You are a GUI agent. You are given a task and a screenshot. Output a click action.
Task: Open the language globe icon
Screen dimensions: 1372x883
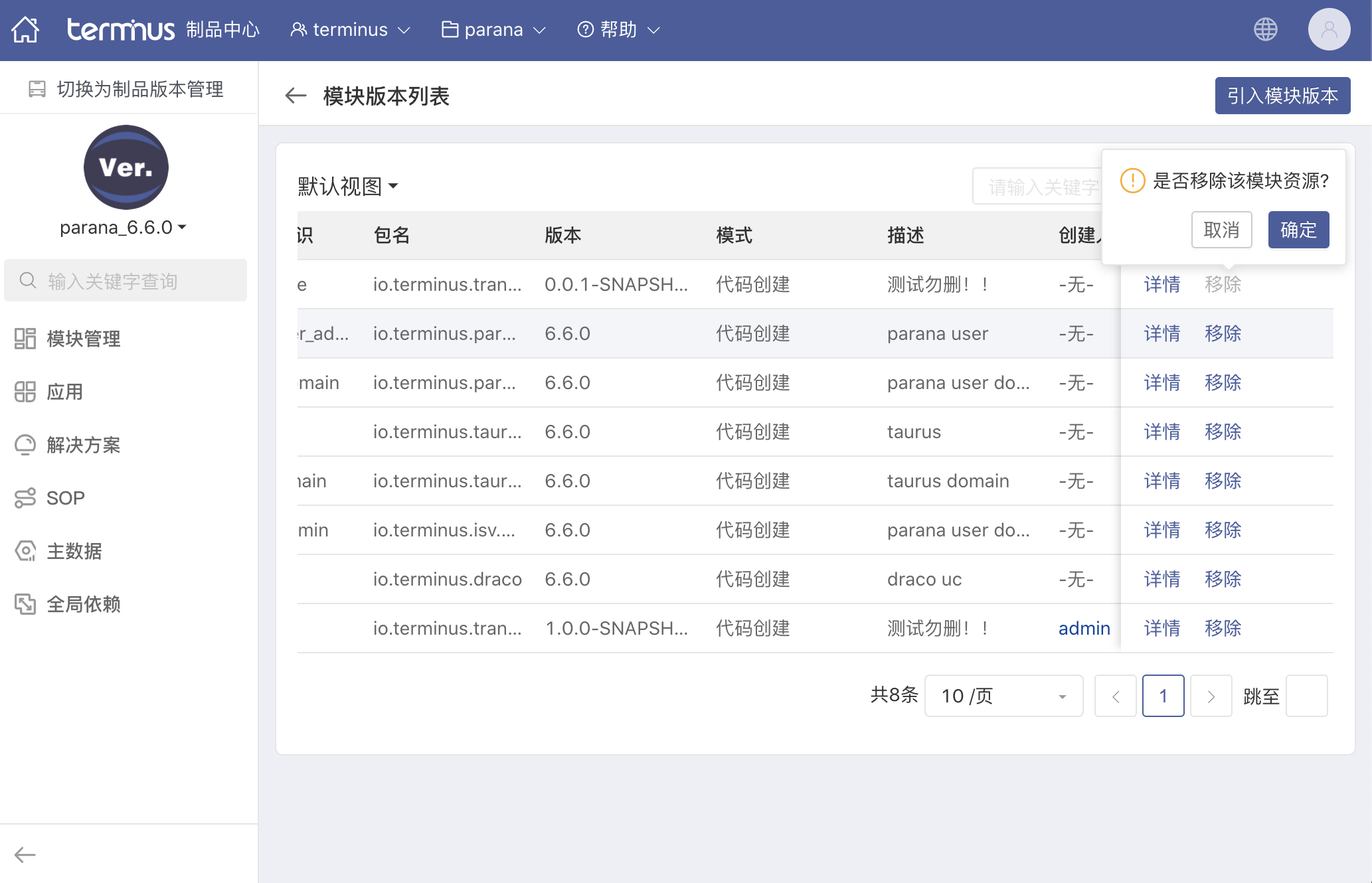(x=1265, y=29)
